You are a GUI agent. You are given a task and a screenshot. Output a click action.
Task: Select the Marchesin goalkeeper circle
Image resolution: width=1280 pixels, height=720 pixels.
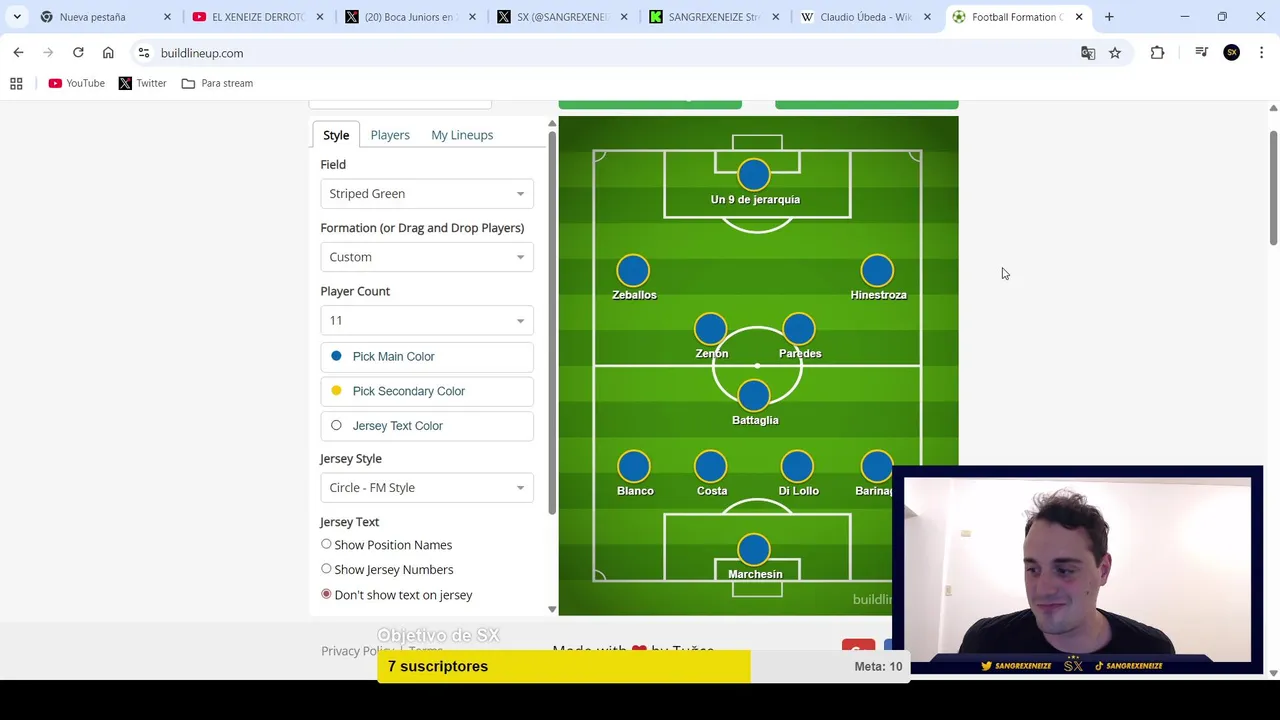point(754,549)
